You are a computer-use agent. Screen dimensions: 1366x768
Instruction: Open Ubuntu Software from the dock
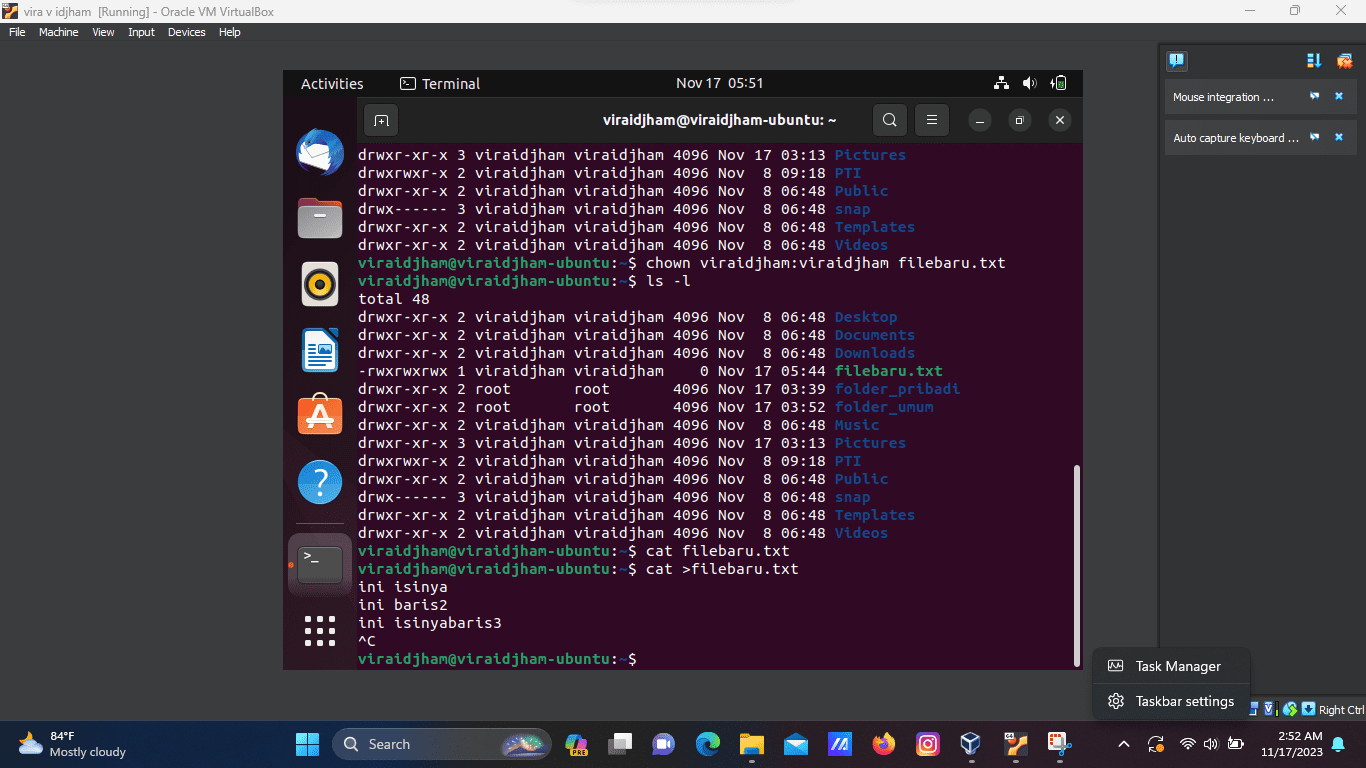click(320, 415)
